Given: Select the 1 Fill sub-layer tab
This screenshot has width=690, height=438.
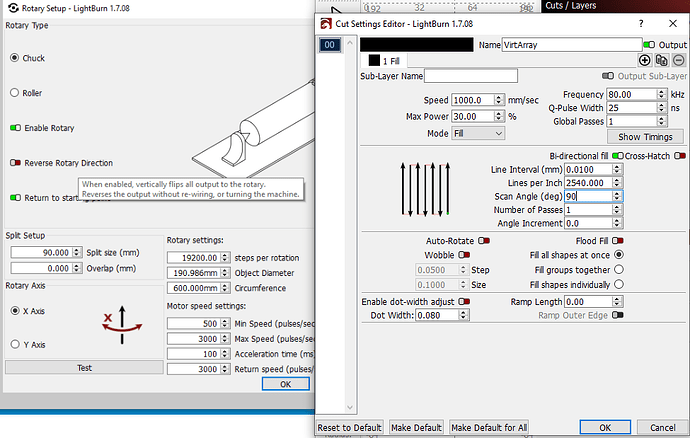Looking at the screenshot, I should (x=384, y=61).
